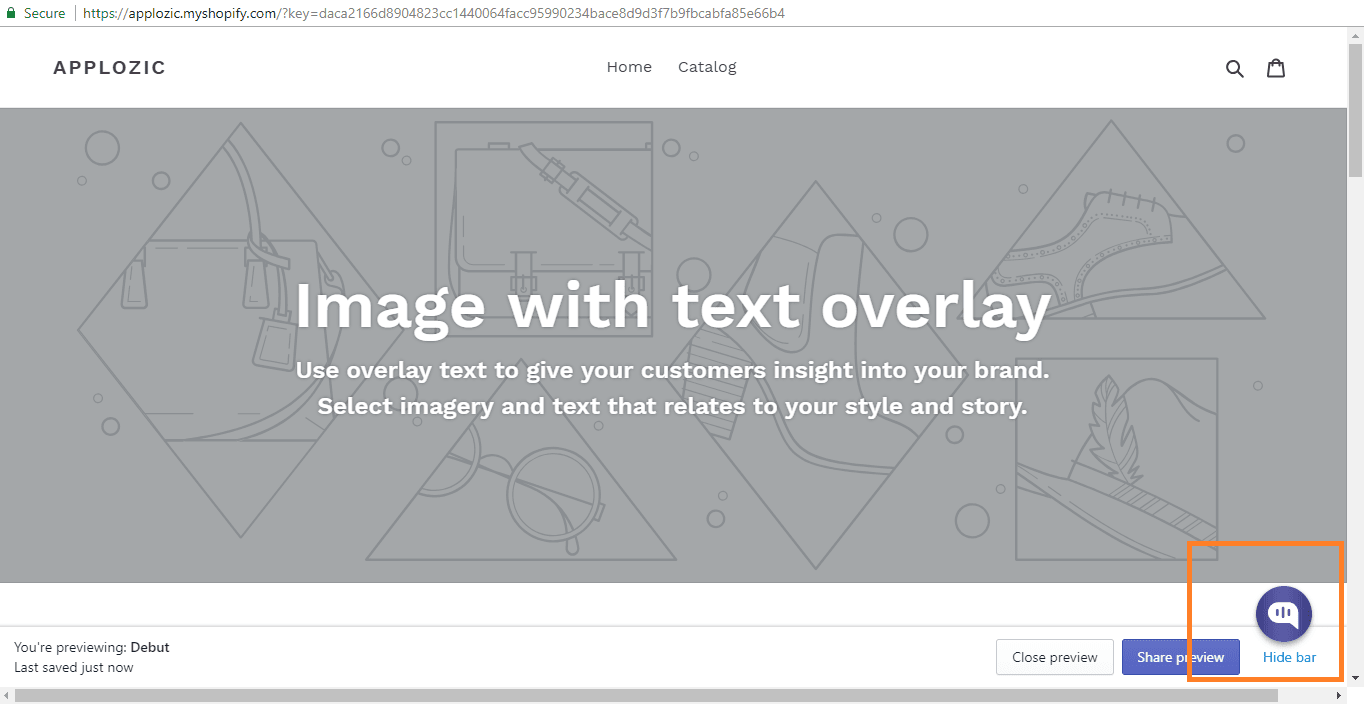Viewport: 1364px width, 704px height.
Task: Open the shopping cart icon
Action: [1276, 68]
